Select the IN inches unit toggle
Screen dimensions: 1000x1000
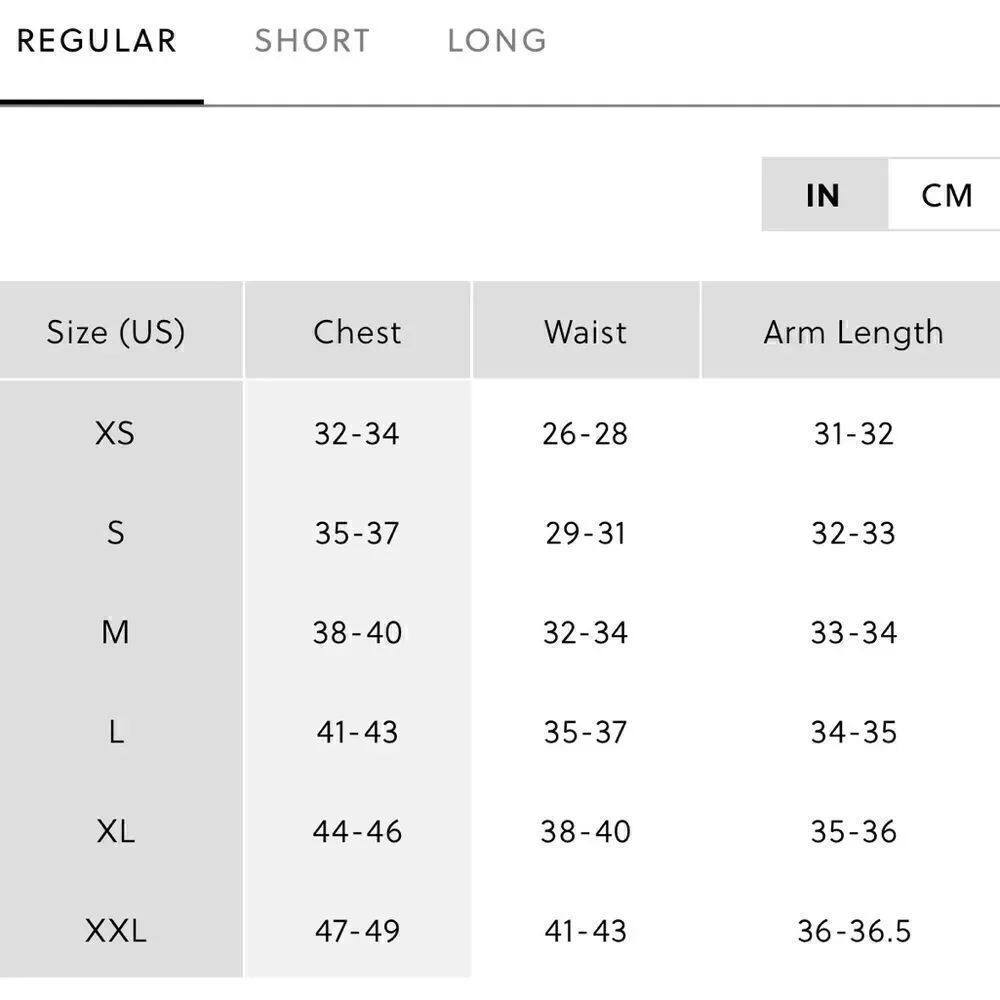click(824, 195)
